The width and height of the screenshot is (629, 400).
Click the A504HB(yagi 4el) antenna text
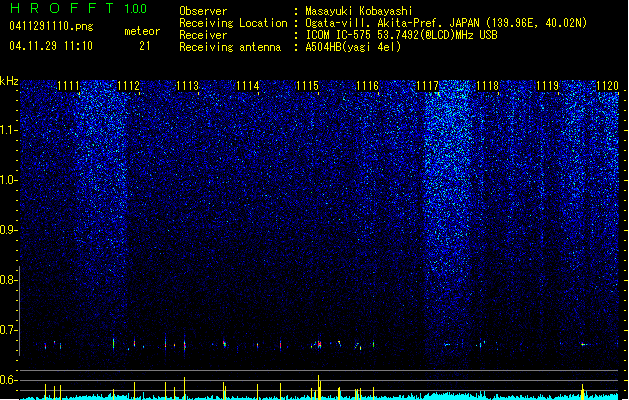click(x=353, y=47)
